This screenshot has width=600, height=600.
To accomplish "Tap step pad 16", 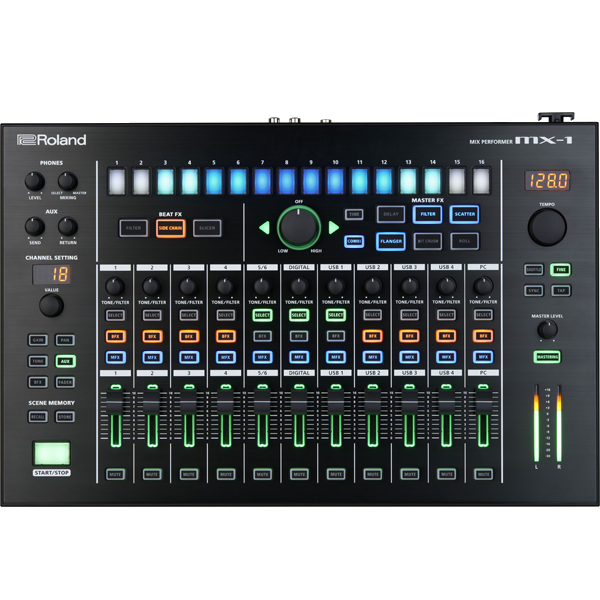I will point(481,182).
